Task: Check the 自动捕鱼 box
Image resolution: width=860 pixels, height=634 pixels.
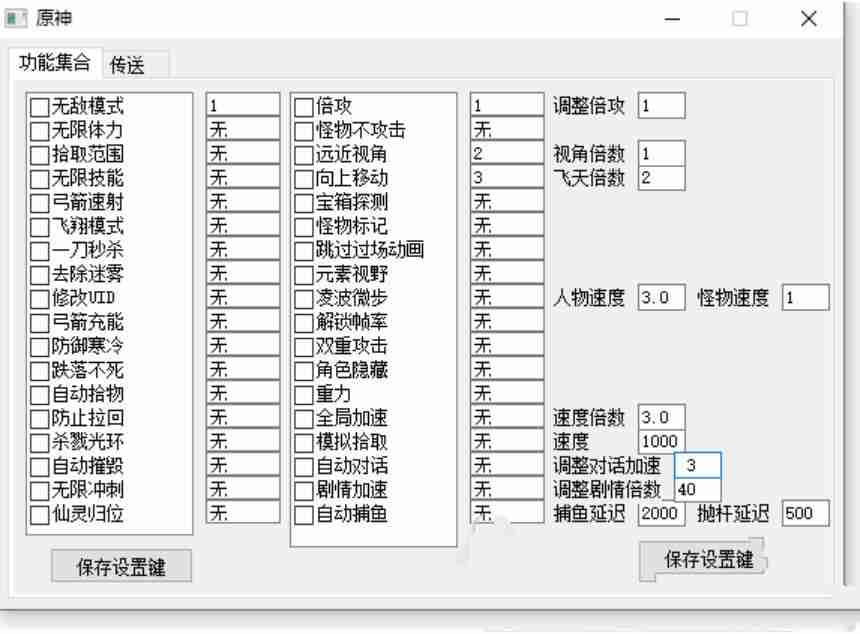Action: click(x=304, y=515)
